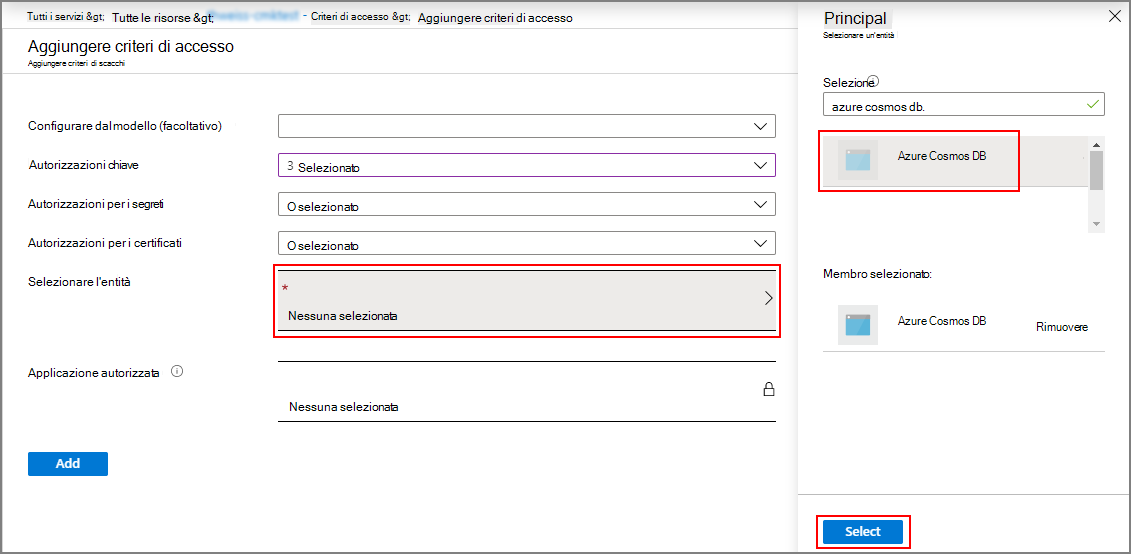Open Tutte le risorse breadcrumb link
The image size is (1131, 554).
coord(163,17)
